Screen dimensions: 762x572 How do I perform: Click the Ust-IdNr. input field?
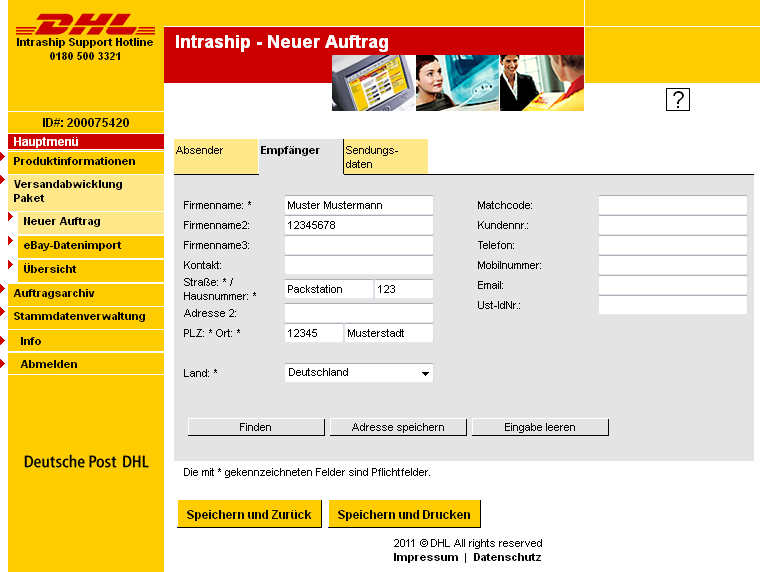673,305
